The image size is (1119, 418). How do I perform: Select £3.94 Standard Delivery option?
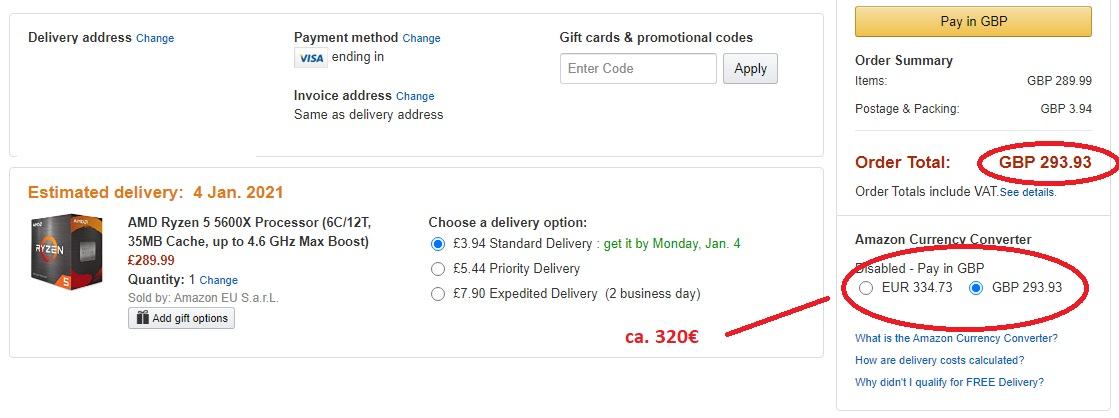tap(438, 244)
